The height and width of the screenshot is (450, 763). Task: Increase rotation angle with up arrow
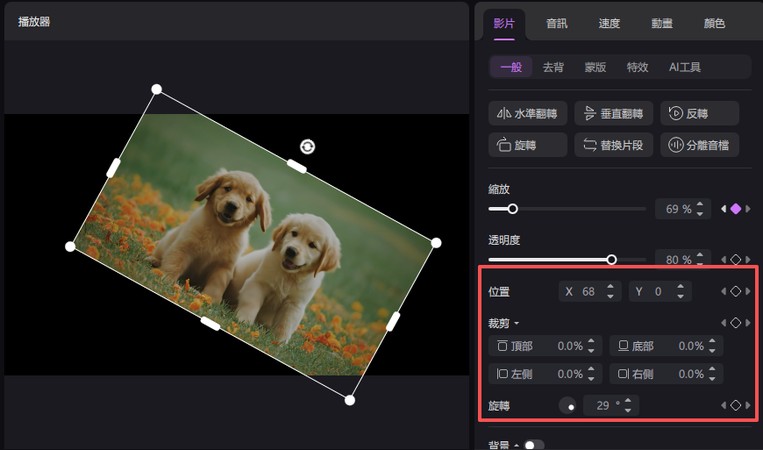coord(628,401)
